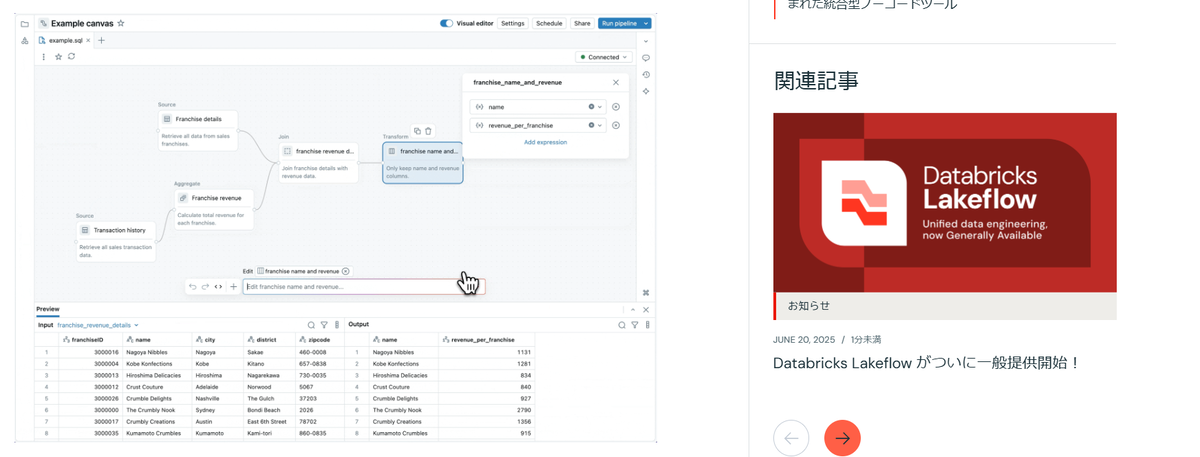Click the refresh icon in the file toolbar

pos(71,57)
